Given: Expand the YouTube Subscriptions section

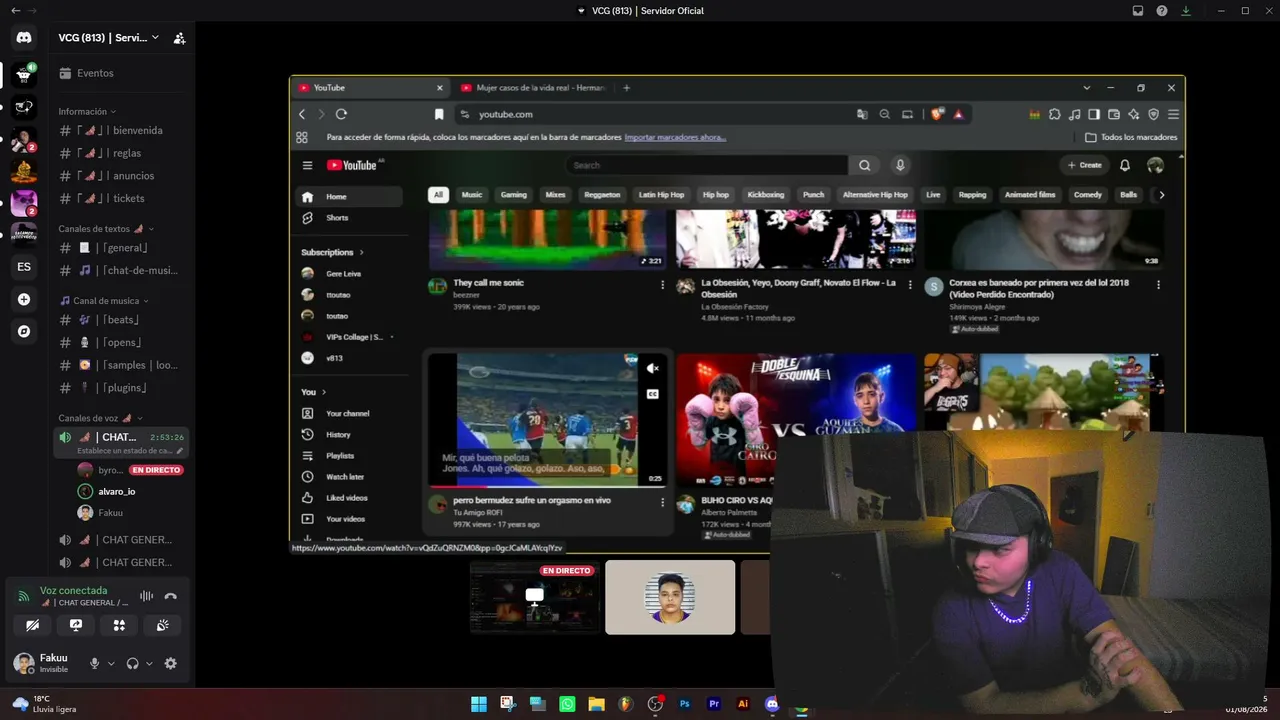Looking at the screenshot, I should (332, 252).
